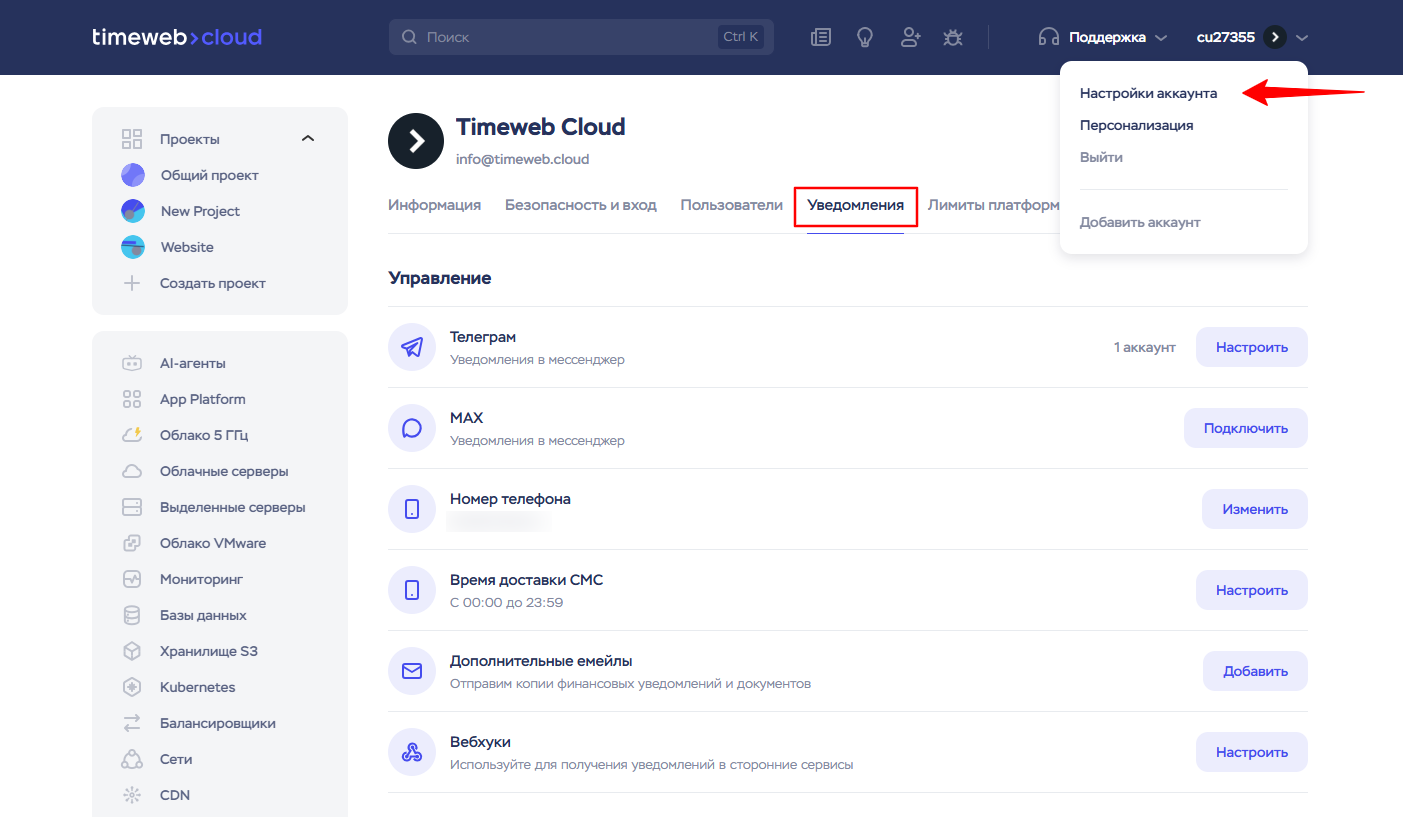Click the Облако VMware sidebar icon
The height and width of the screenshot is (817, 1403).
point(132,543)
